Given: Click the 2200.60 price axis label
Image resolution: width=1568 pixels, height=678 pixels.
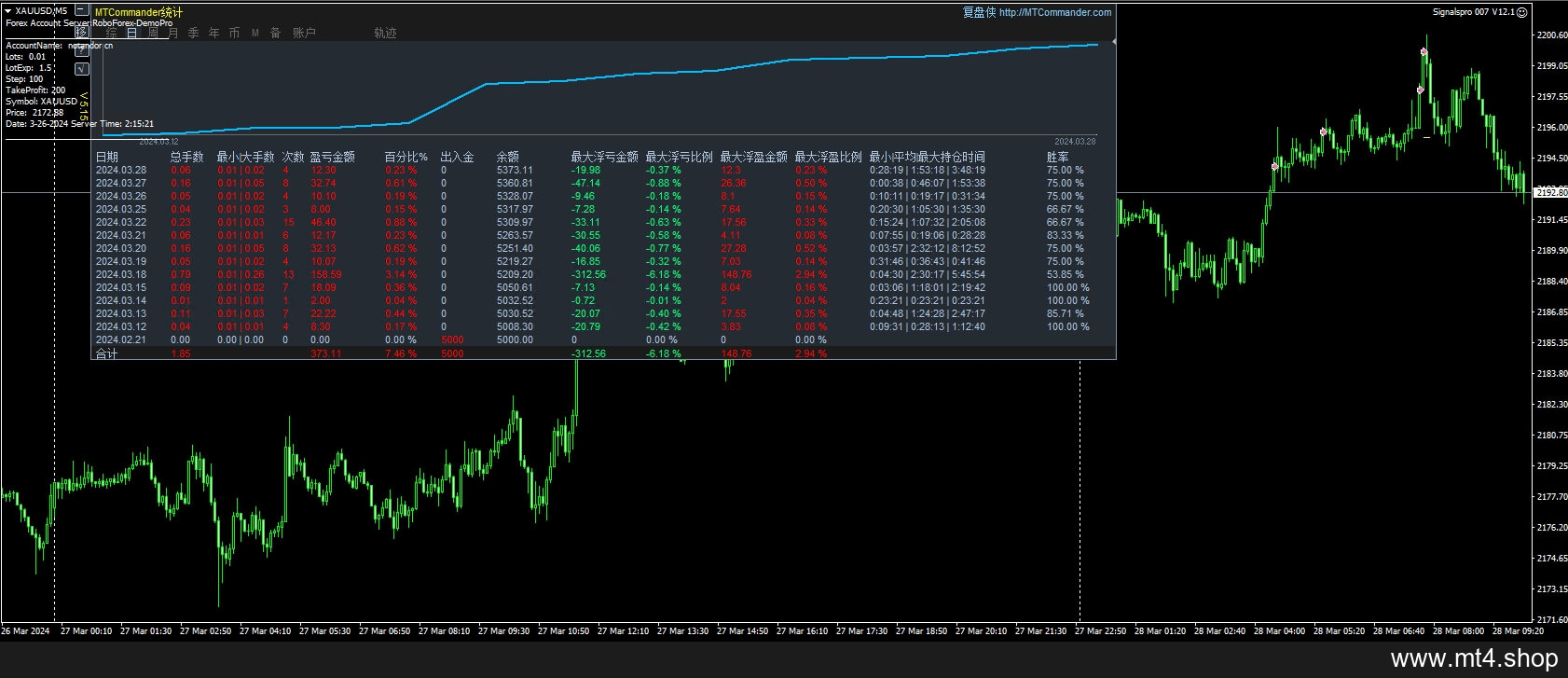Looking at the screenshot, I should (x=1551, y=35).
